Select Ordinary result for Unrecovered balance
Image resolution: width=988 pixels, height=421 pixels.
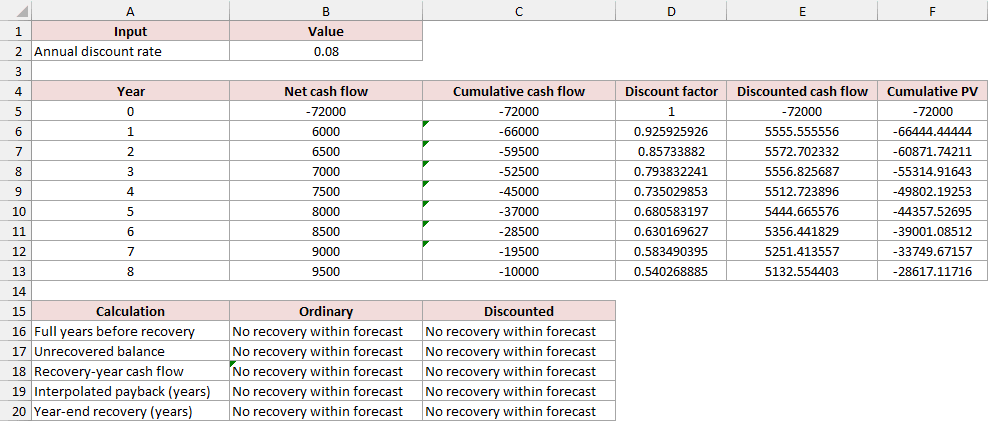pos(326,351)
